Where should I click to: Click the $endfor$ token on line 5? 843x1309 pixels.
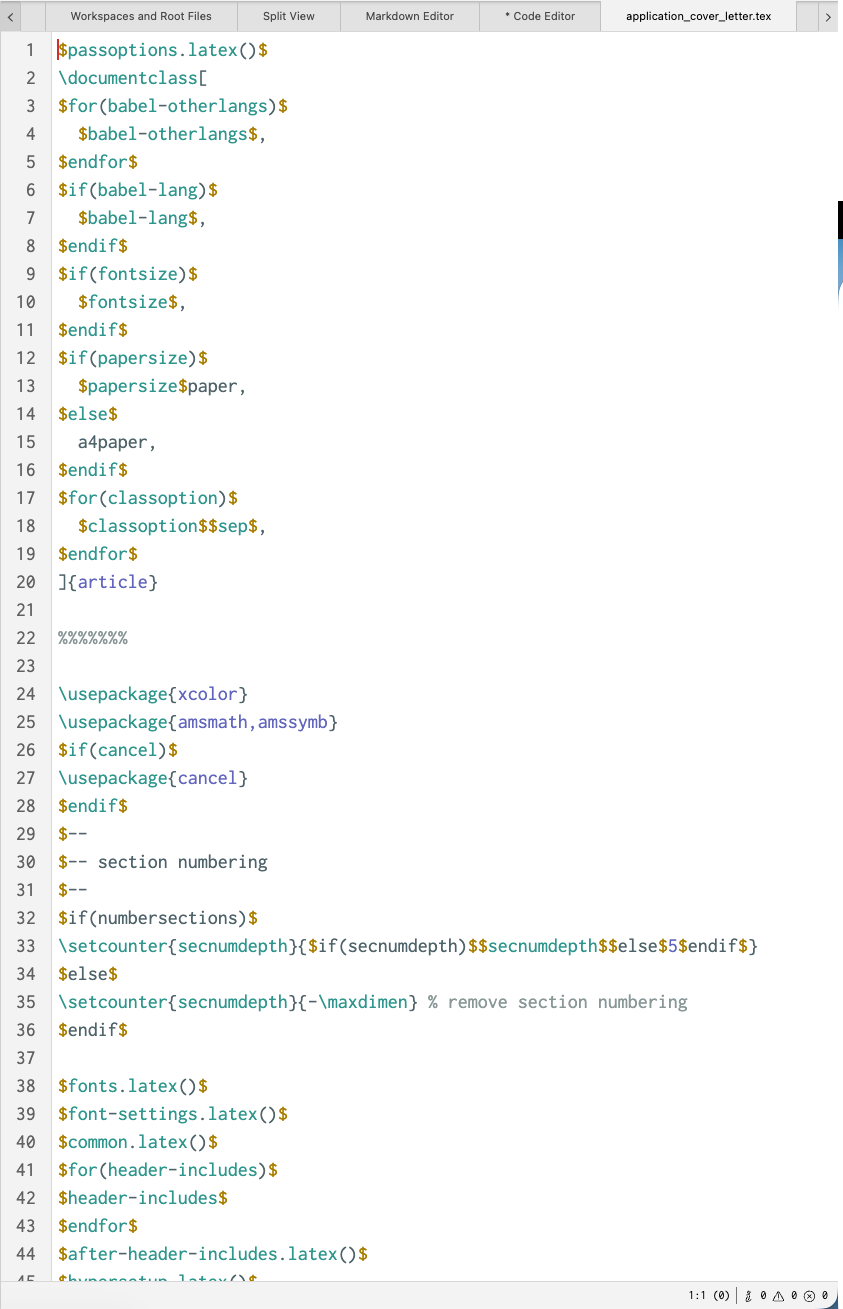pyautogui.click(x=97, y=161)
